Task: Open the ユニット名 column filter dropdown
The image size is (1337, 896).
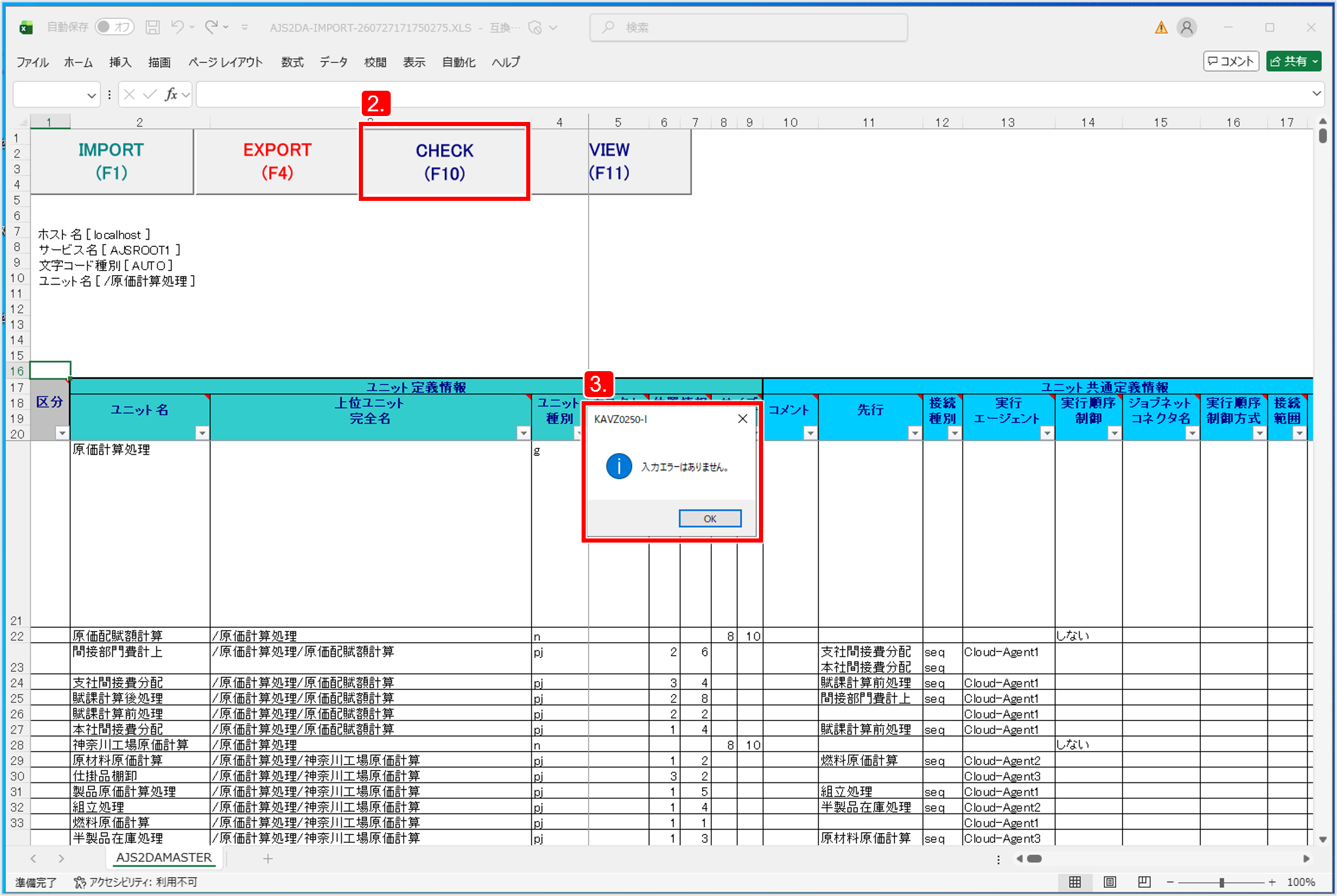Action: [x=202, y=434]
